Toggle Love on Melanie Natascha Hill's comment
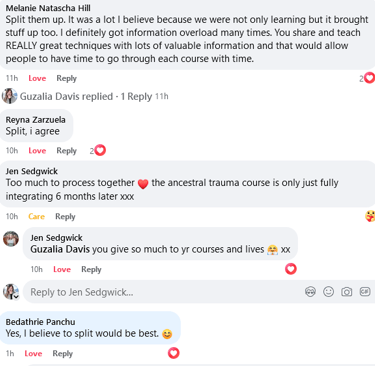Viewport: 375px width, 366px height. pyautogui.click(x=37, y=78)
